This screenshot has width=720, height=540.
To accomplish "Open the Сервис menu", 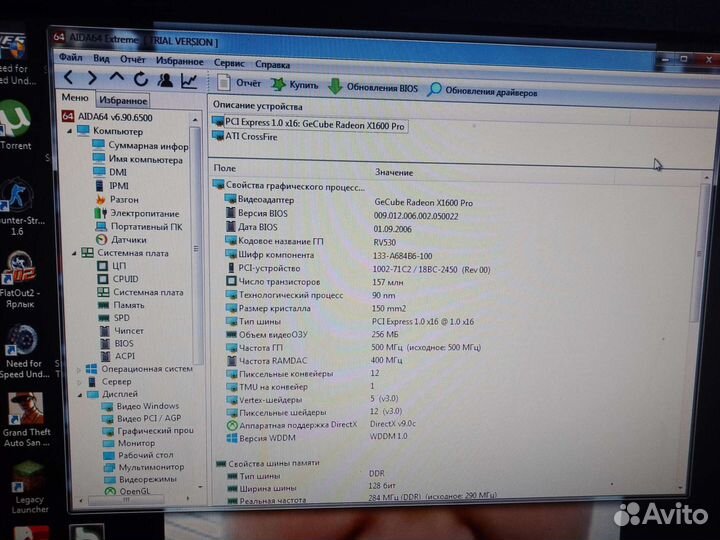I will pos(229,63).
